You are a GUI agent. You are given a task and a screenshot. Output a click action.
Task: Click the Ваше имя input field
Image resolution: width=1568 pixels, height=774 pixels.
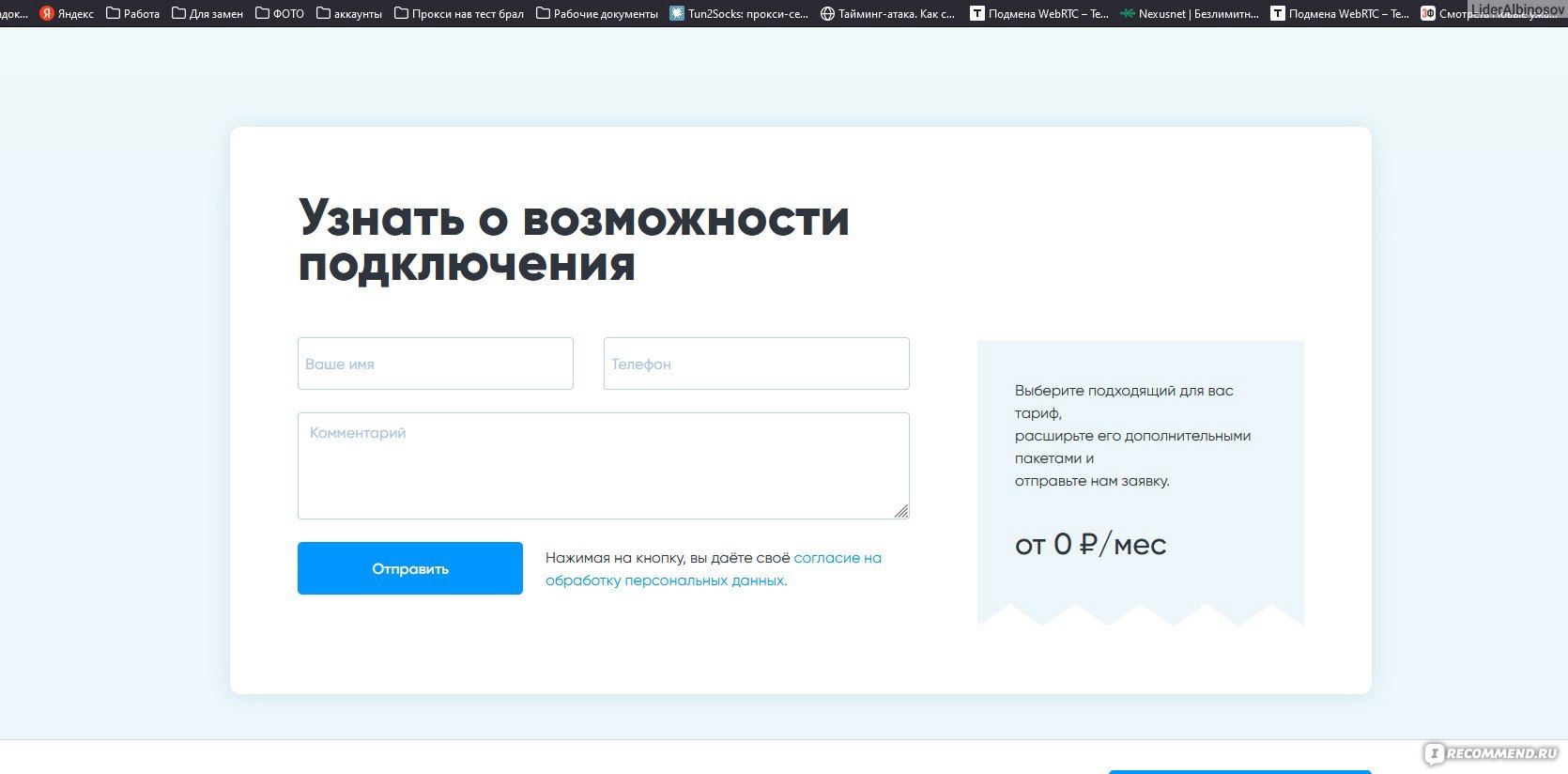pos(436,364)
